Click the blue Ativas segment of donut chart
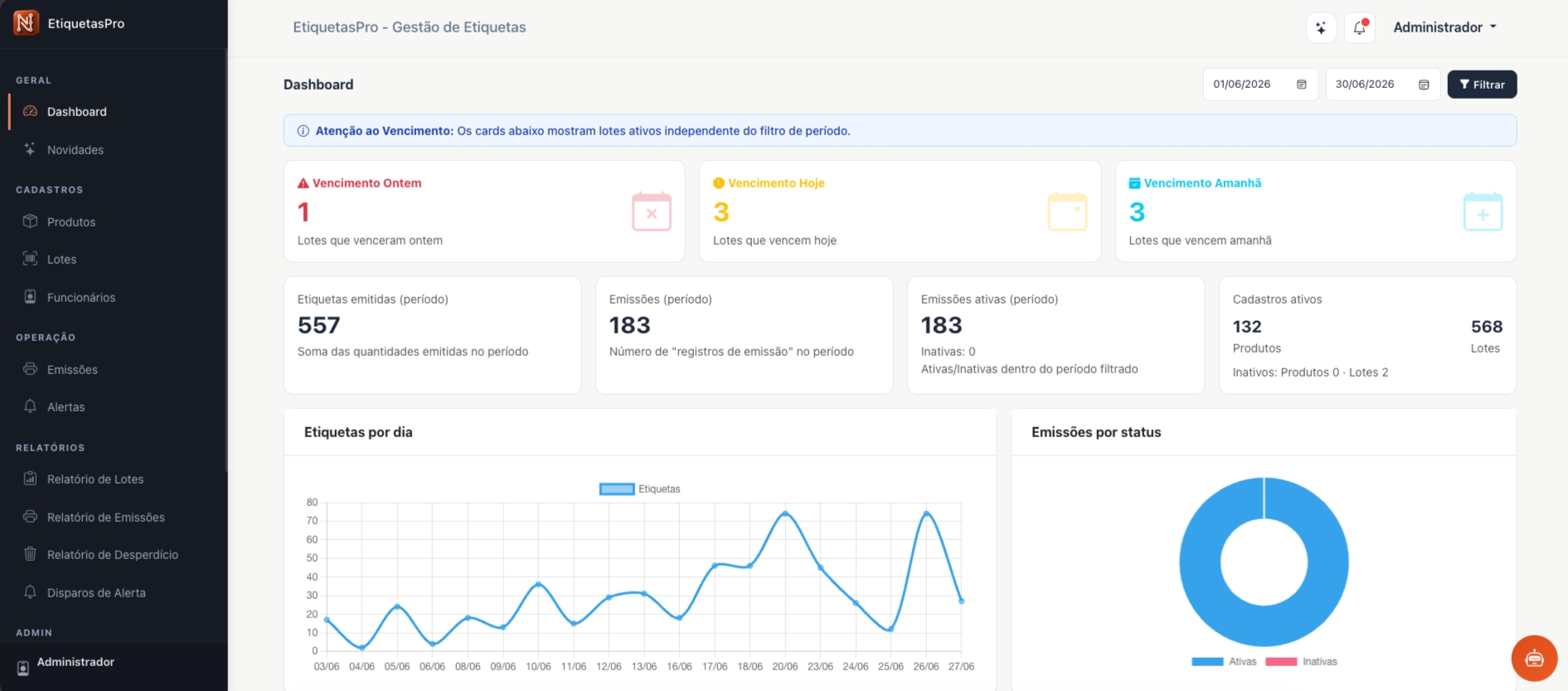1568x691 pixels. pos(1201,562)
